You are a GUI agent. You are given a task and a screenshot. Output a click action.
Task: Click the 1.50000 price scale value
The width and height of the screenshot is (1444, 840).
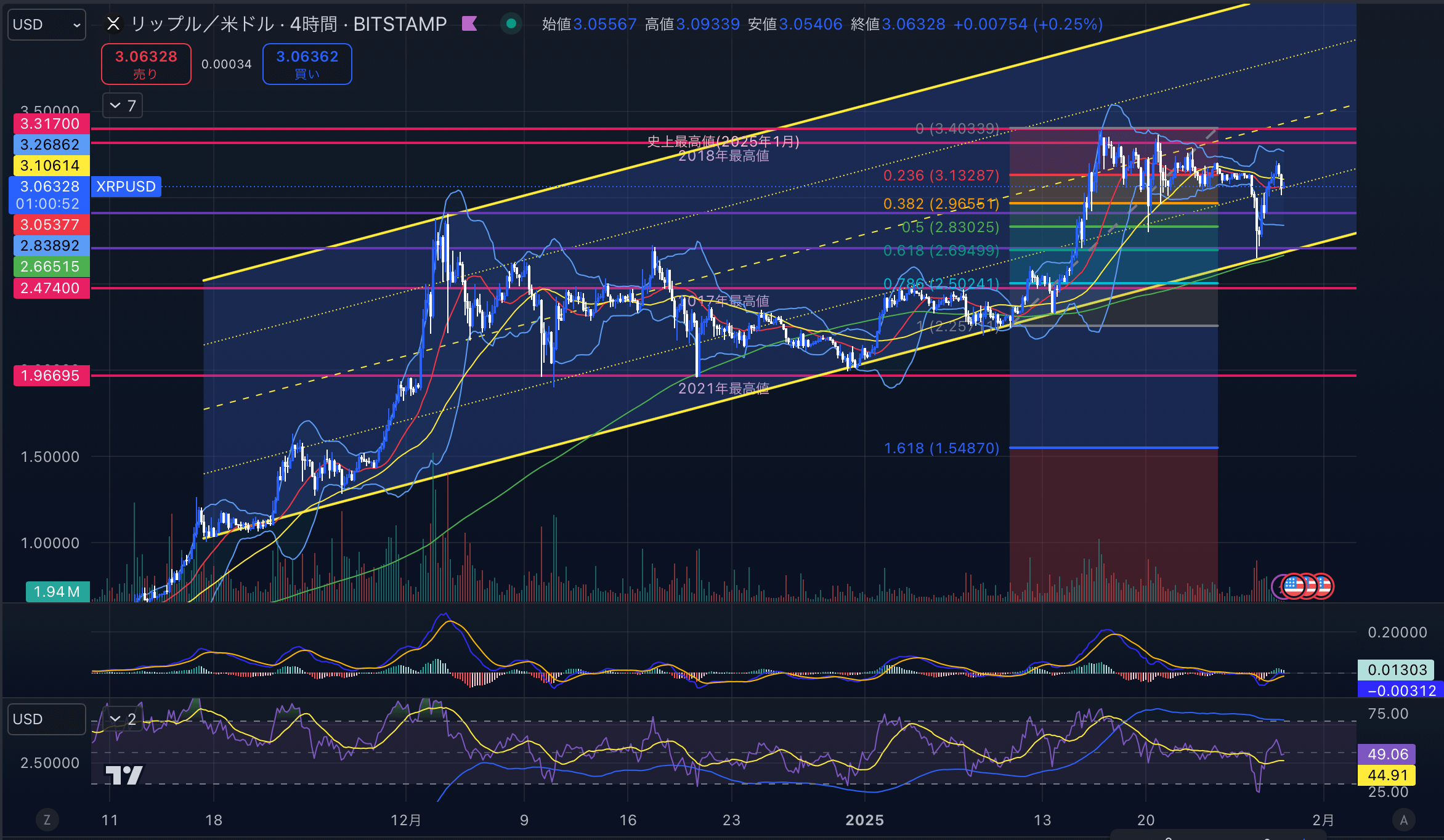click(x=50, y=457)
